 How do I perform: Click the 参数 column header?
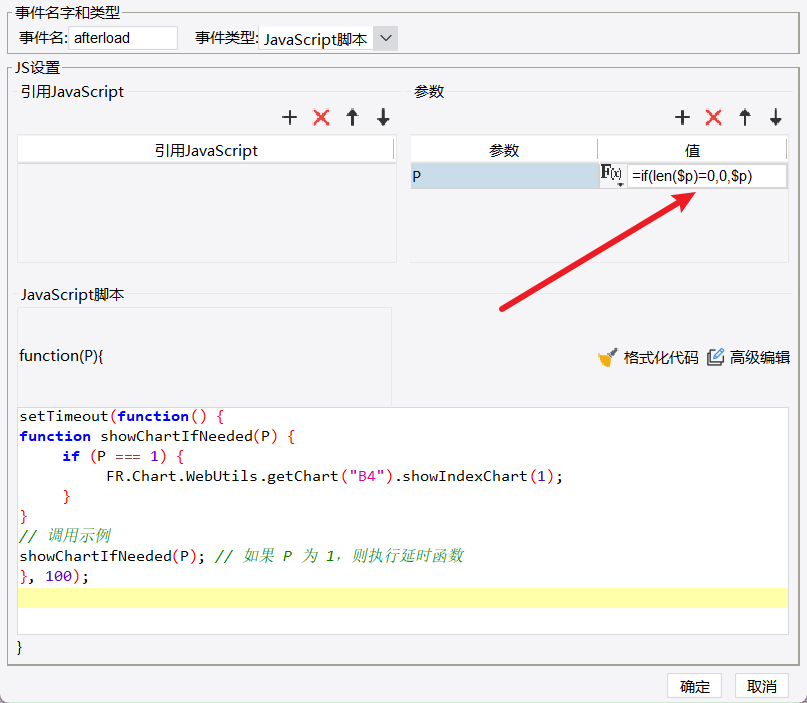[504, 150]
